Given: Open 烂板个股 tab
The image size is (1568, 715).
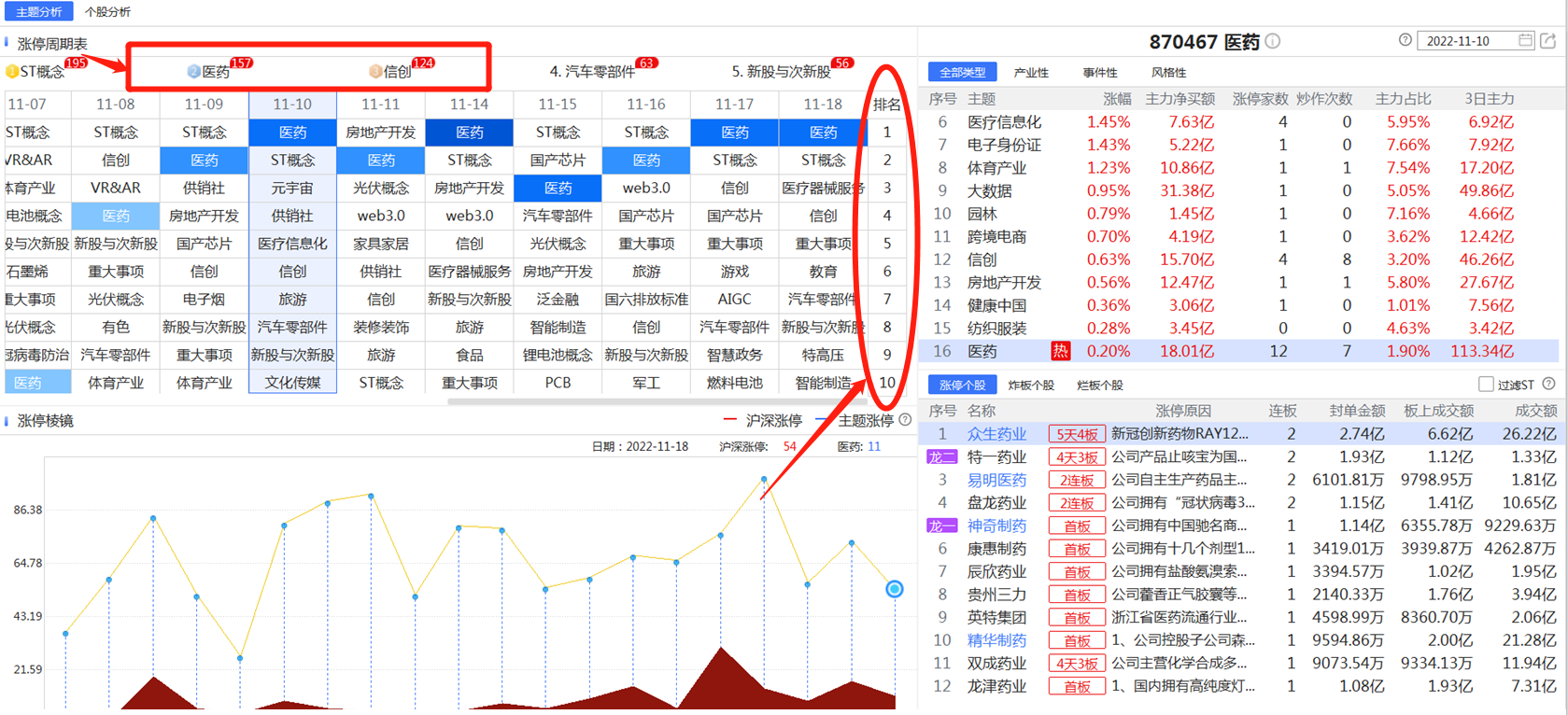Looking at the screenshot, I should pos(1100,385).
